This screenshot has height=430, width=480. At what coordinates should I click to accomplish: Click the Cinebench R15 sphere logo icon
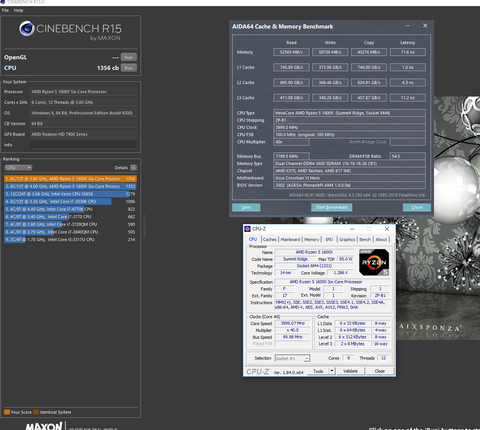pyautogui.click(x=27, y=28)
